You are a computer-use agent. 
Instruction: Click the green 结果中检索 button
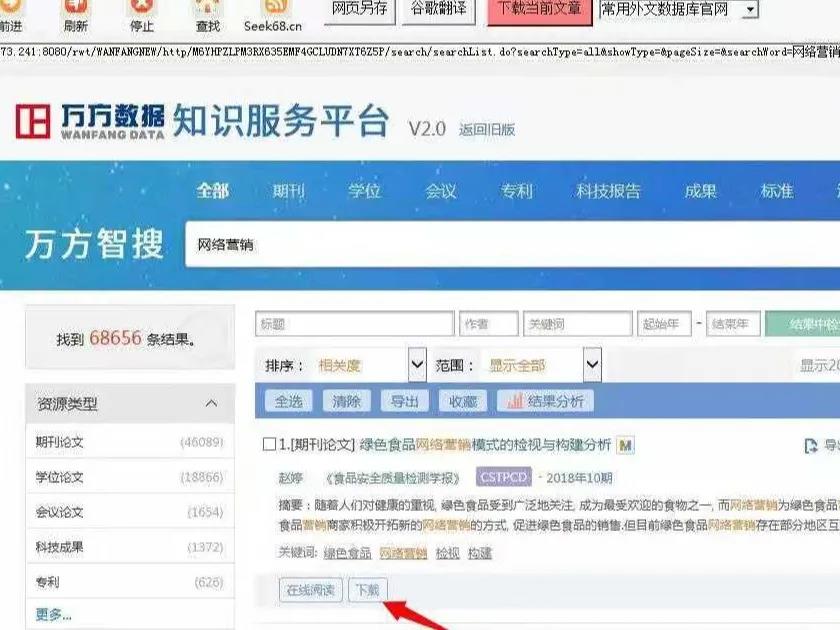pyautogui.click(x=802, y=324)
